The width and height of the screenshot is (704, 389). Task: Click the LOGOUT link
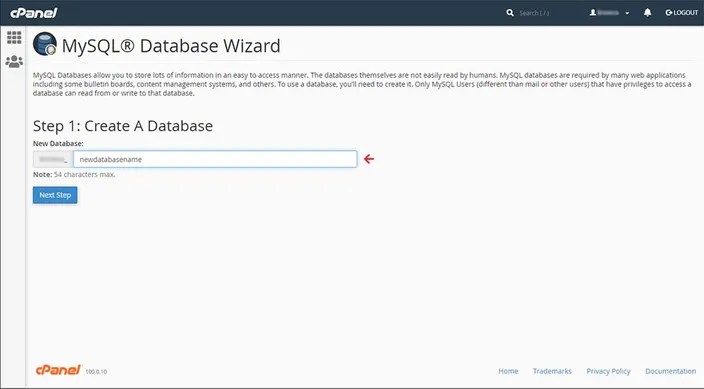(x=682, y=13)
